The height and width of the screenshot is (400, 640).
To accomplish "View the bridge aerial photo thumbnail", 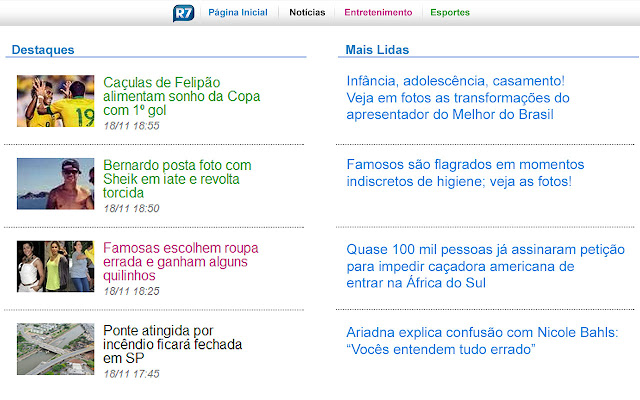I will (55, 349).
